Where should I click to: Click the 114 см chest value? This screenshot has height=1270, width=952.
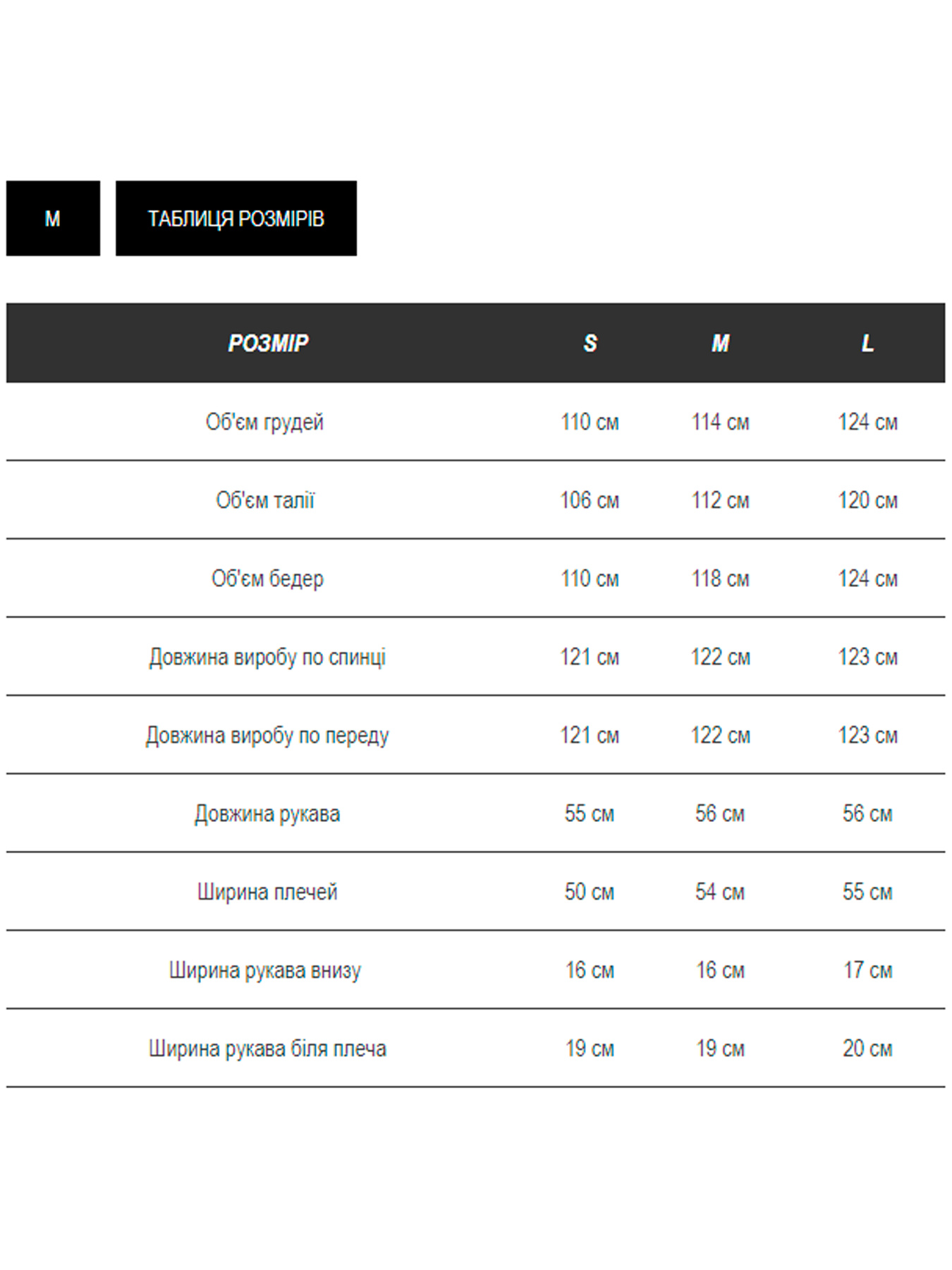point(720,422)
